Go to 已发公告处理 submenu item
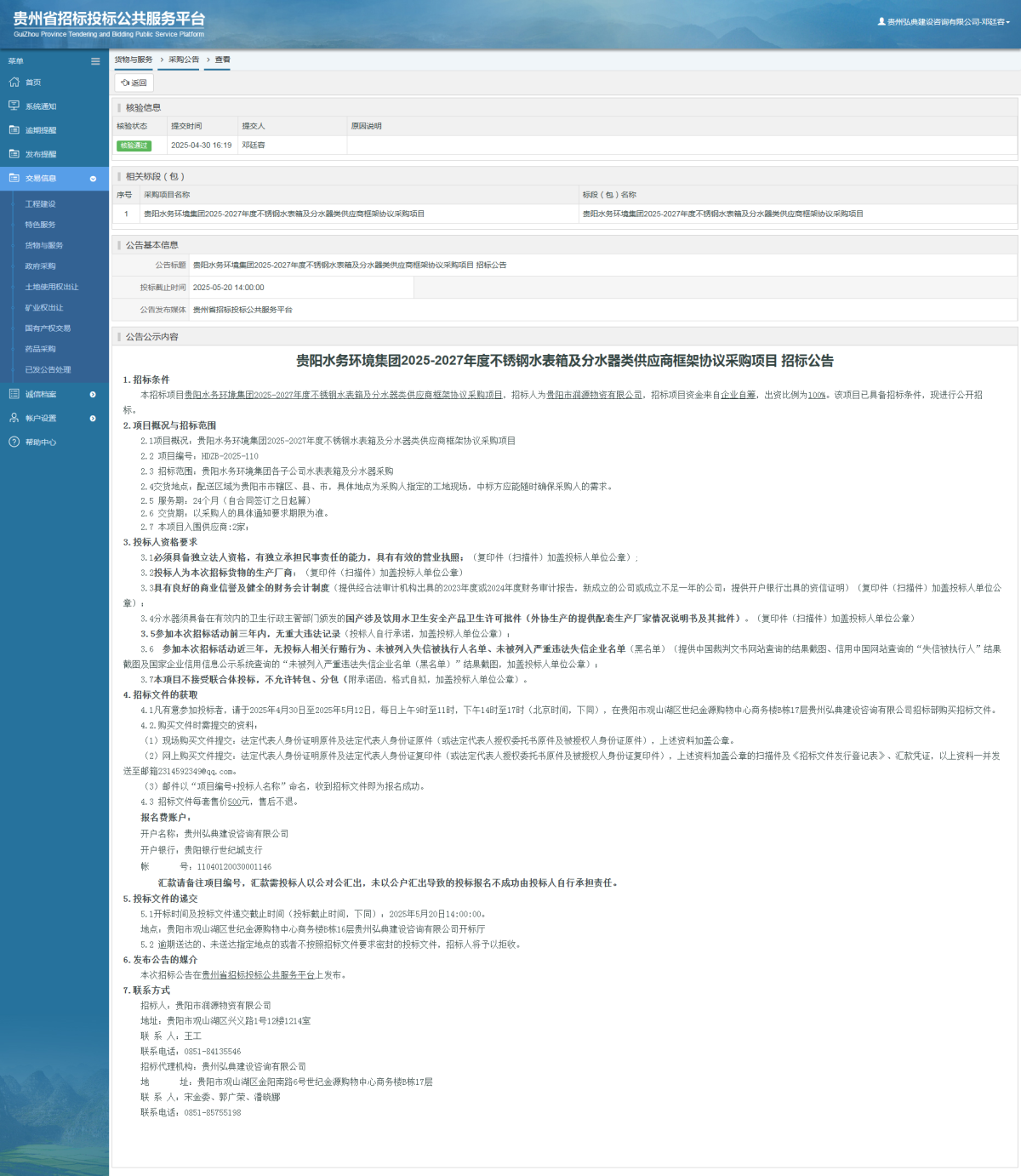 pos(48,369)
